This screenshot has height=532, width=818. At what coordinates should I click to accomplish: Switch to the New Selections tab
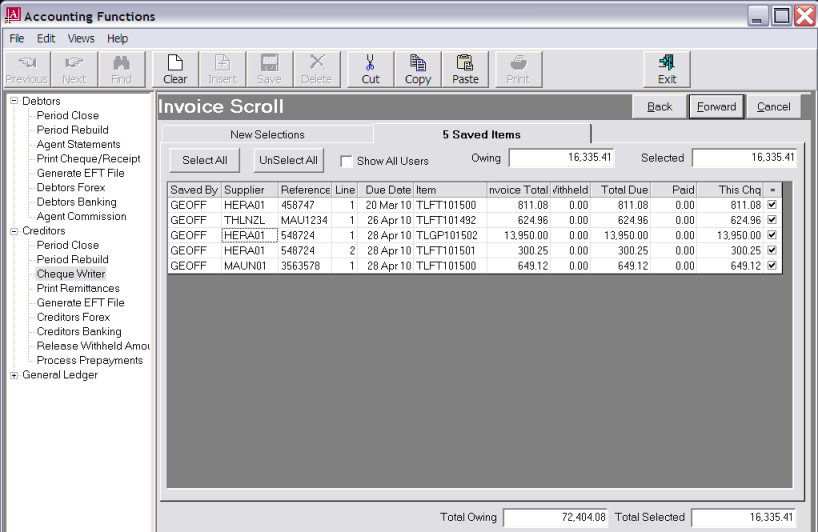click(267, 134)
